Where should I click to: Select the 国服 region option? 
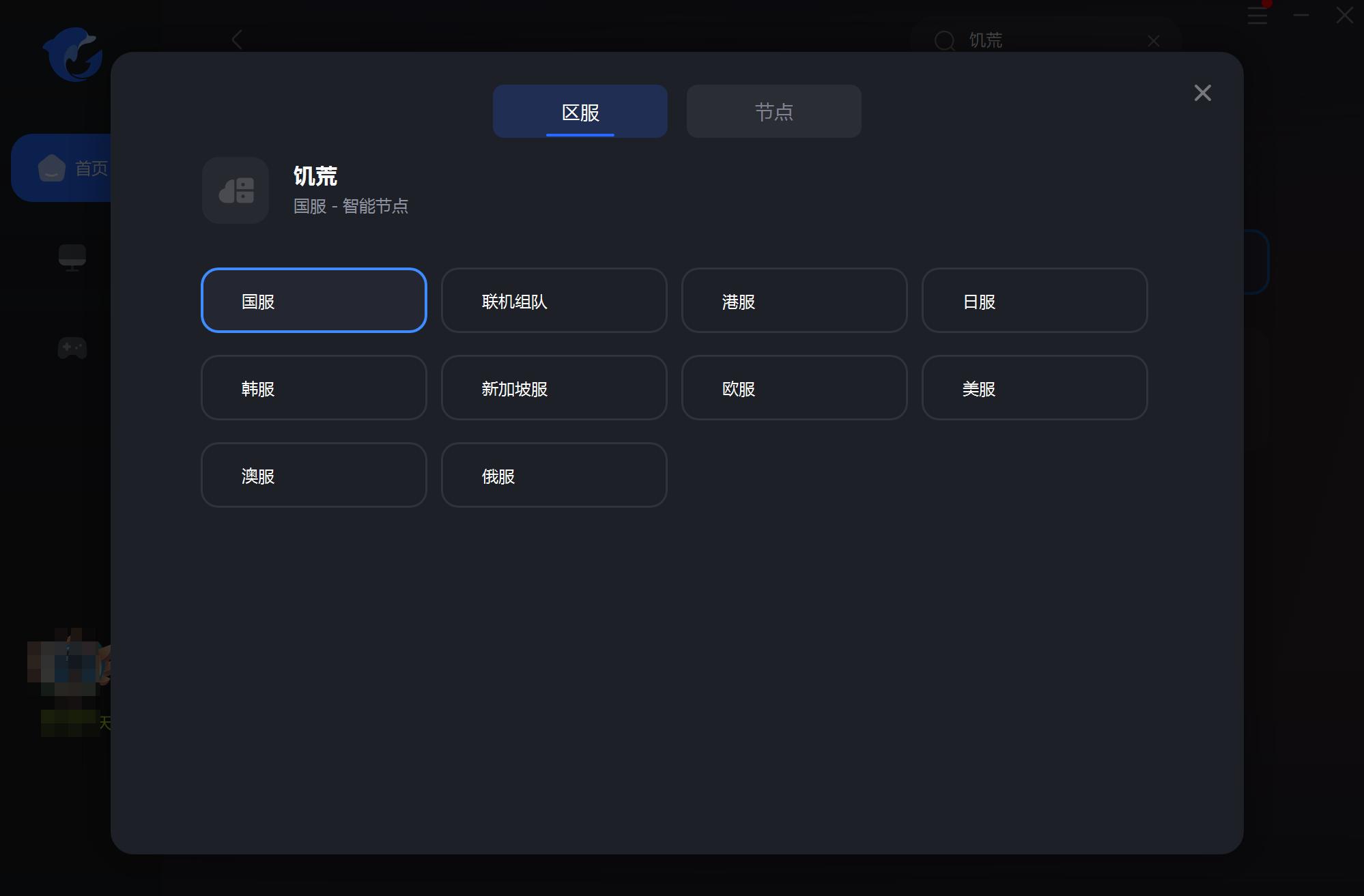click(x=314, y=300)
